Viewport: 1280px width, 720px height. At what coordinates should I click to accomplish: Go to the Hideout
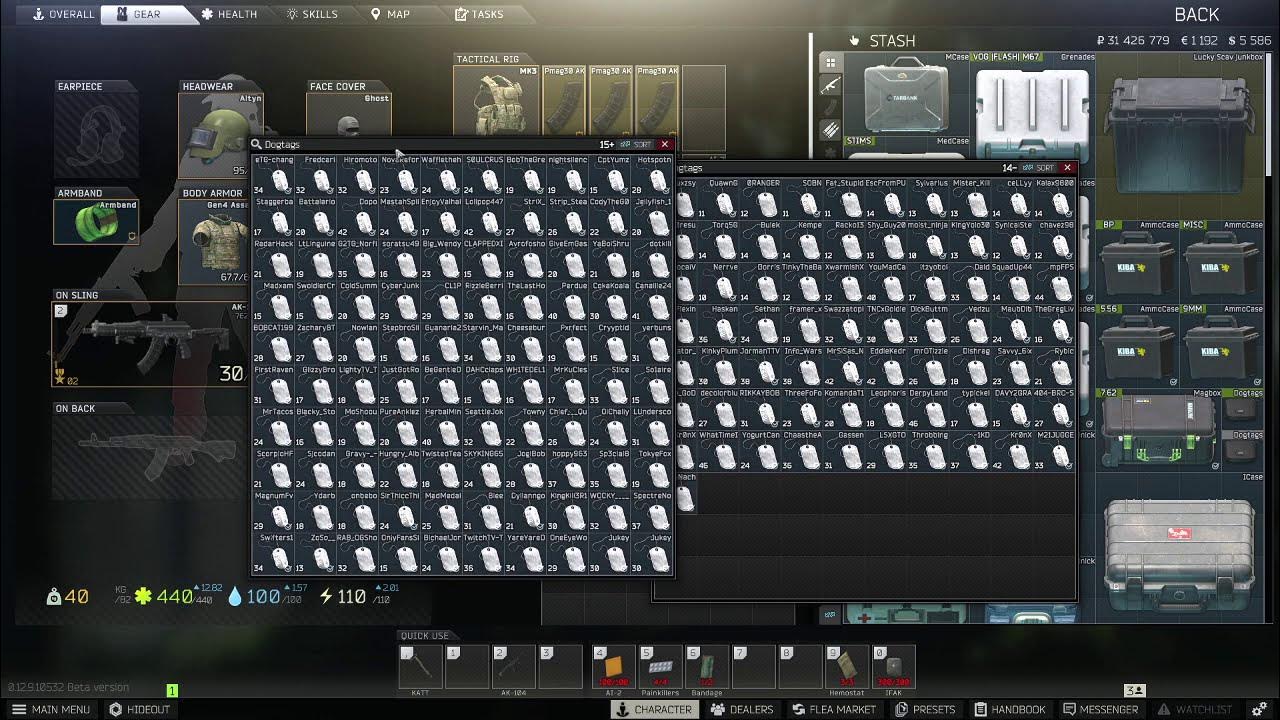point(140,709)
